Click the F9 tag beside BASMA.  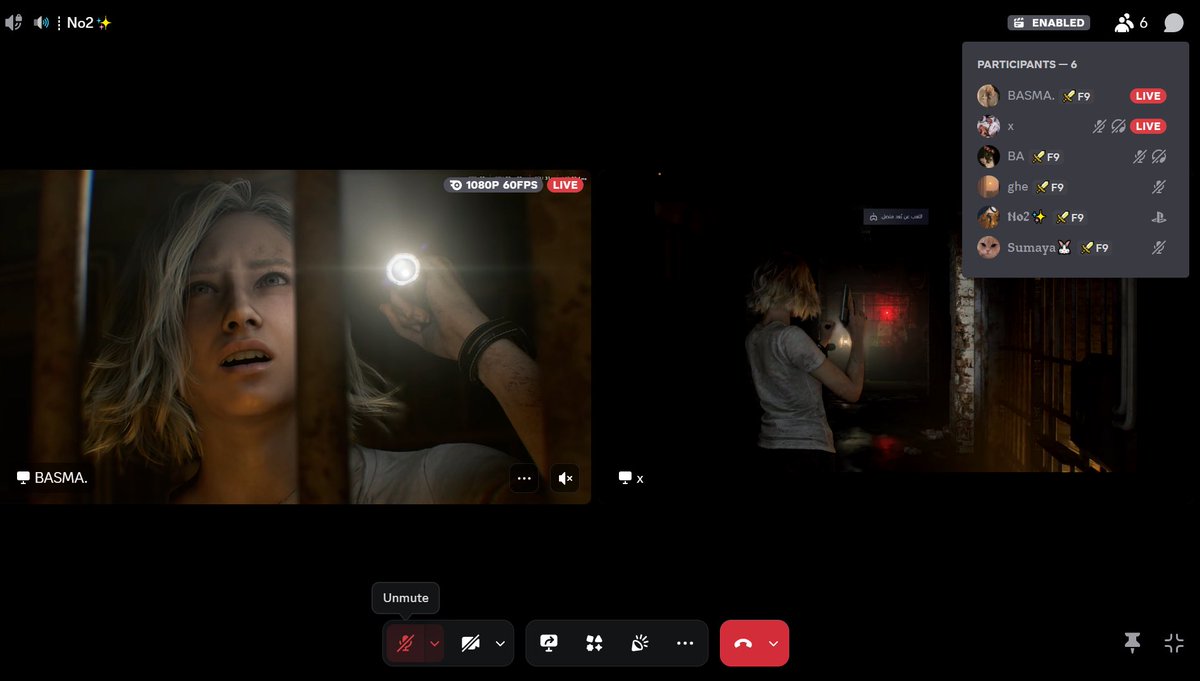pyautogui.click(x=1076, y=96)
